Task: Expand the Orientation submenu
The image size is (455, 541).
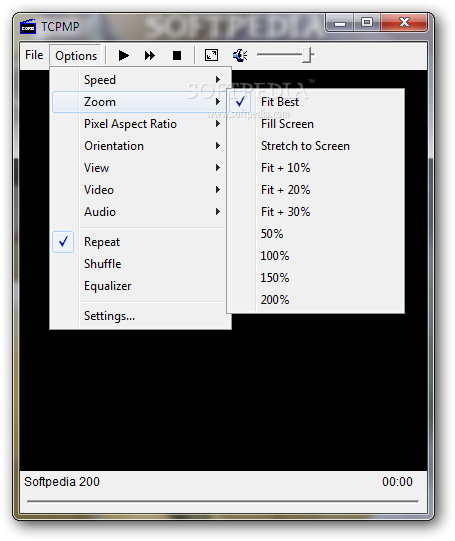Action: point(140,146)
